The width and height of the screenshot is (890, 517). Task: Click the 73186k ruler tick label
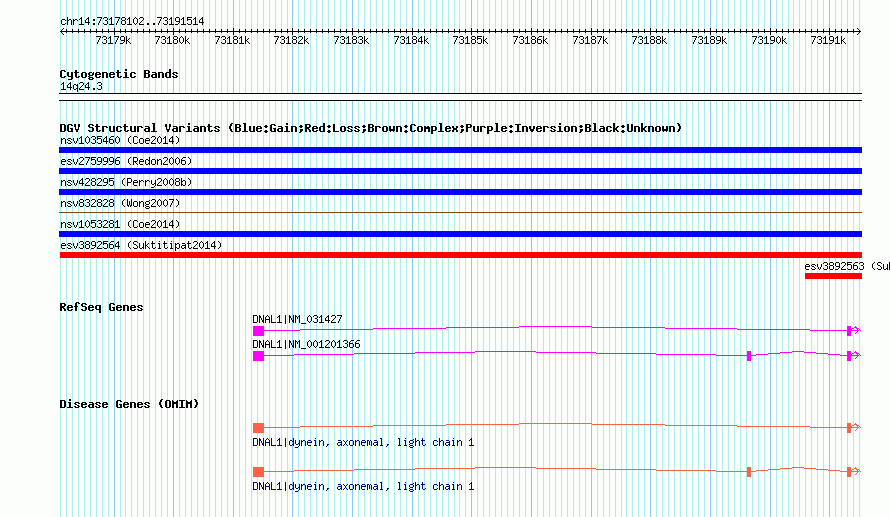pyautogui.click(x=530, y=40)
